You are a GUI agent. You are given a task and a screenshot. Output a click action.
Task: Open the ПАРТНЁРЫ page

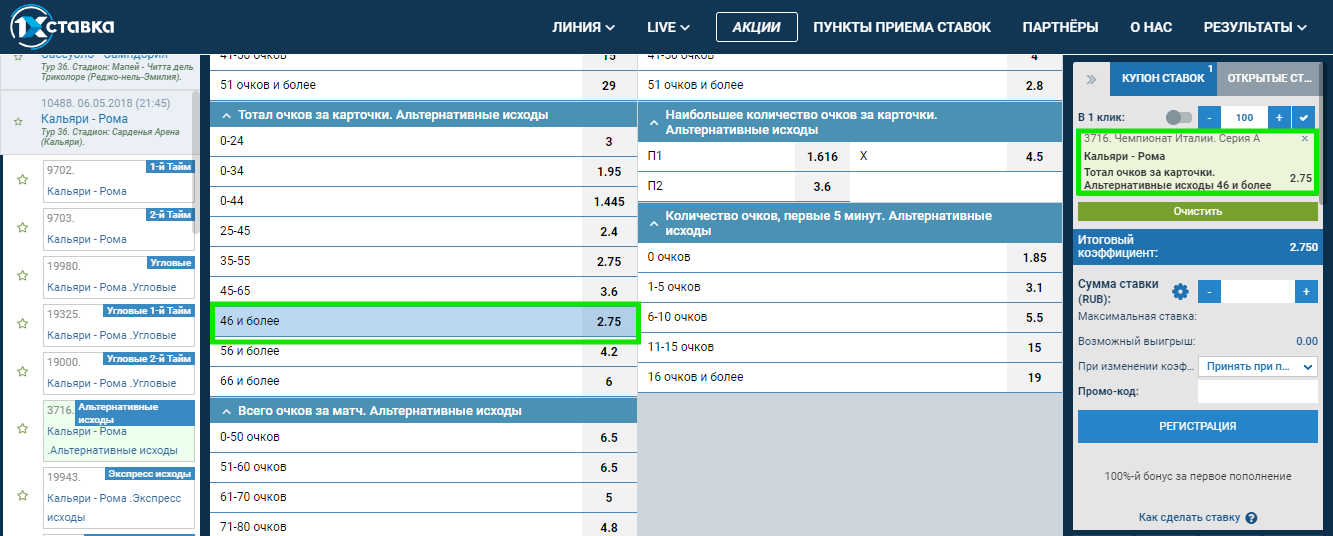[1060, 27]
